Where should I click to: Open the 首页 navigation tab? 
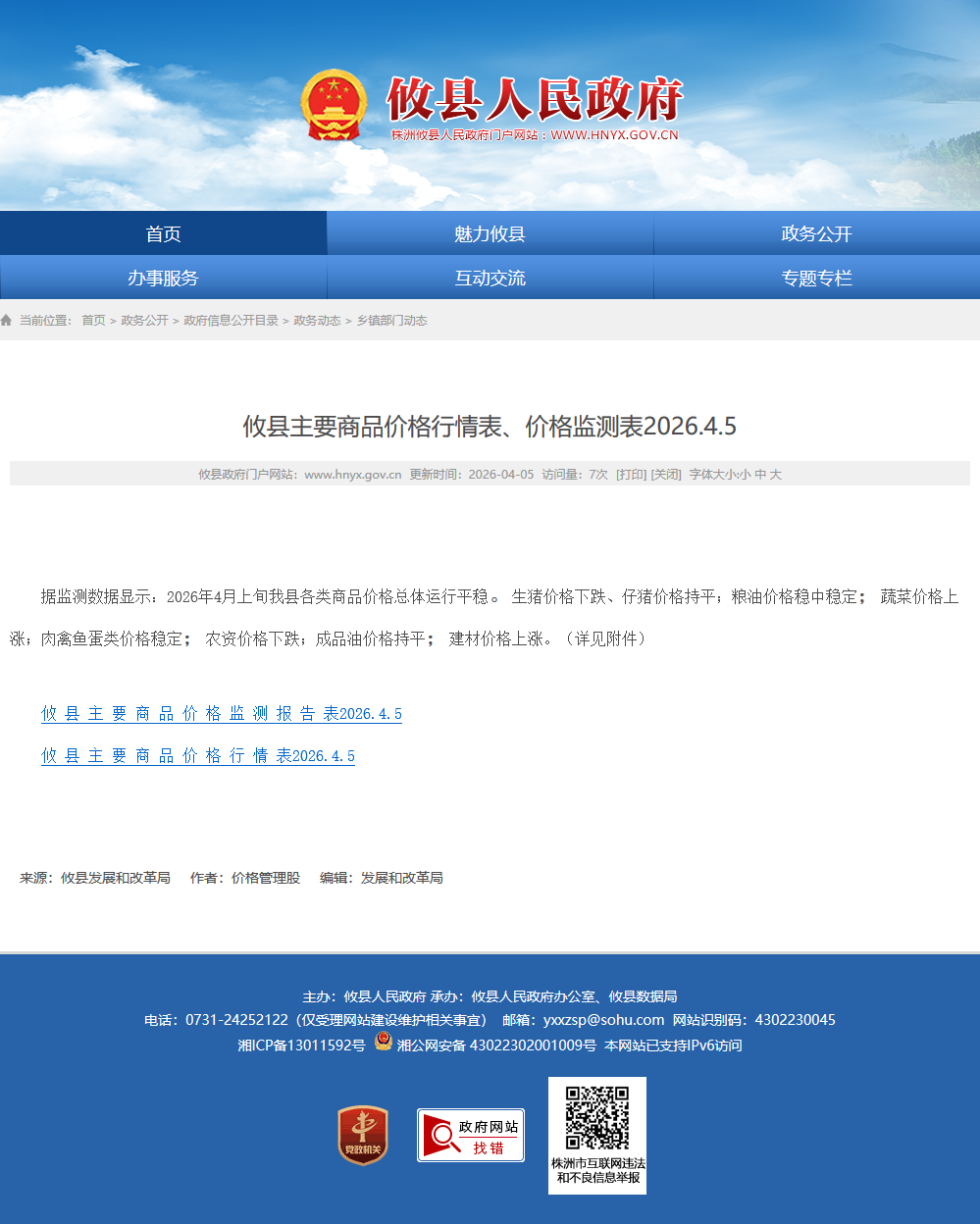[163, 233]
